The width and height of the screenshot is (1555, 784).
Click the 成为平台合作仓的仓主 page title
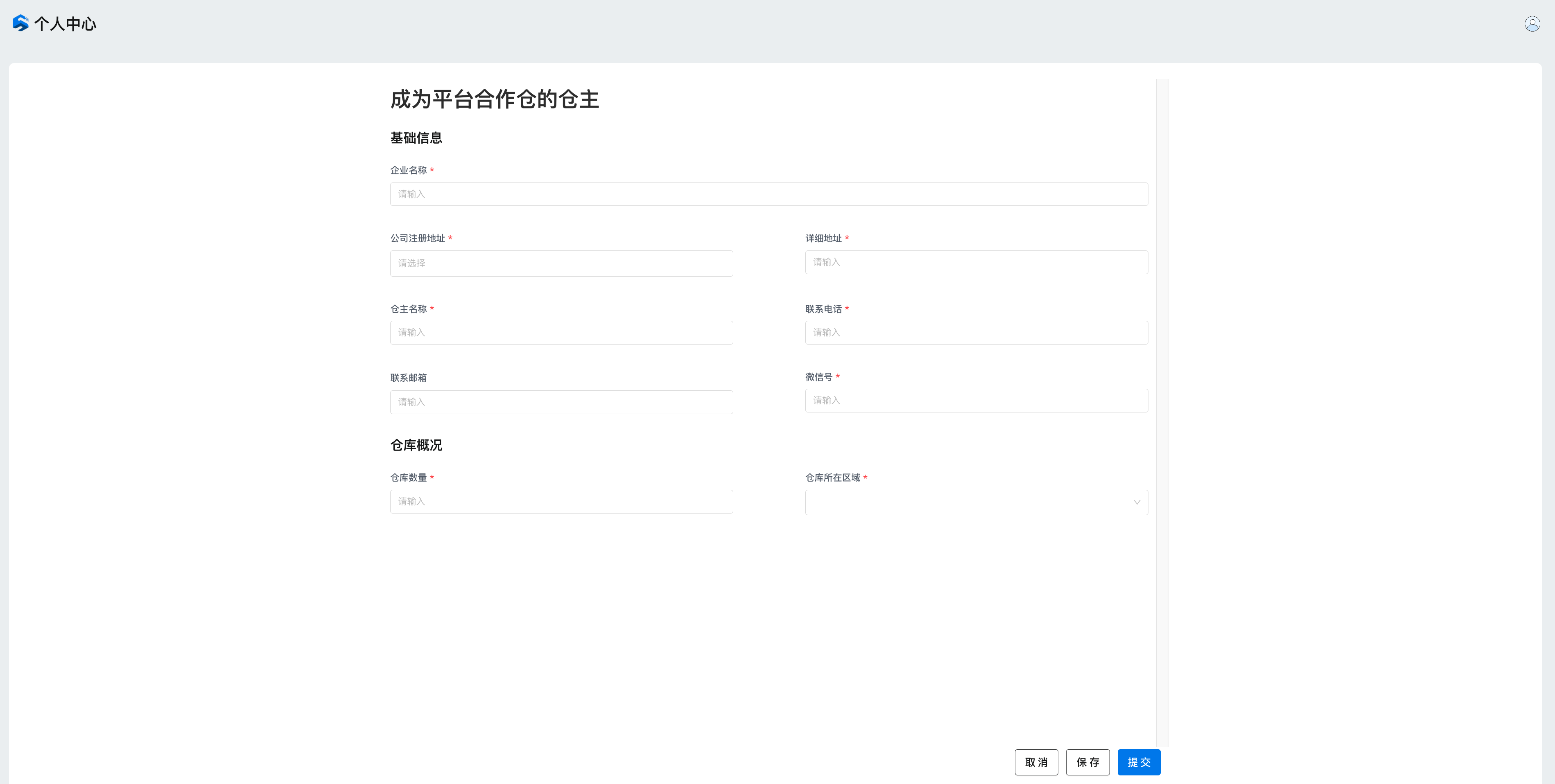495,99
